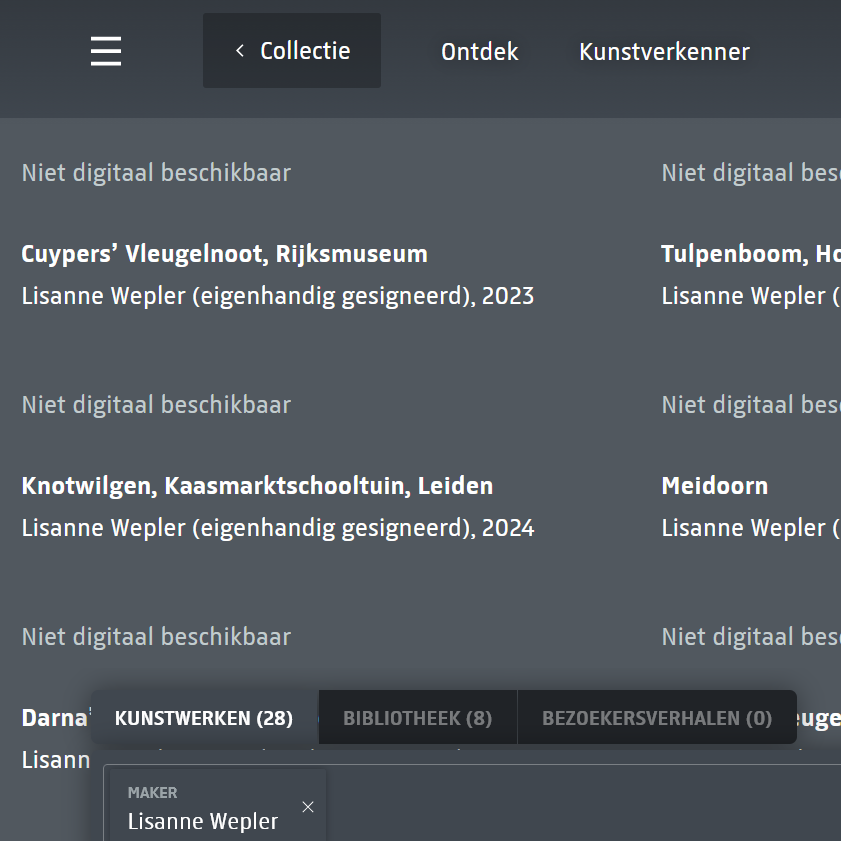Click image placeholder above Knotwilgen title

click(x=156, y=405)
